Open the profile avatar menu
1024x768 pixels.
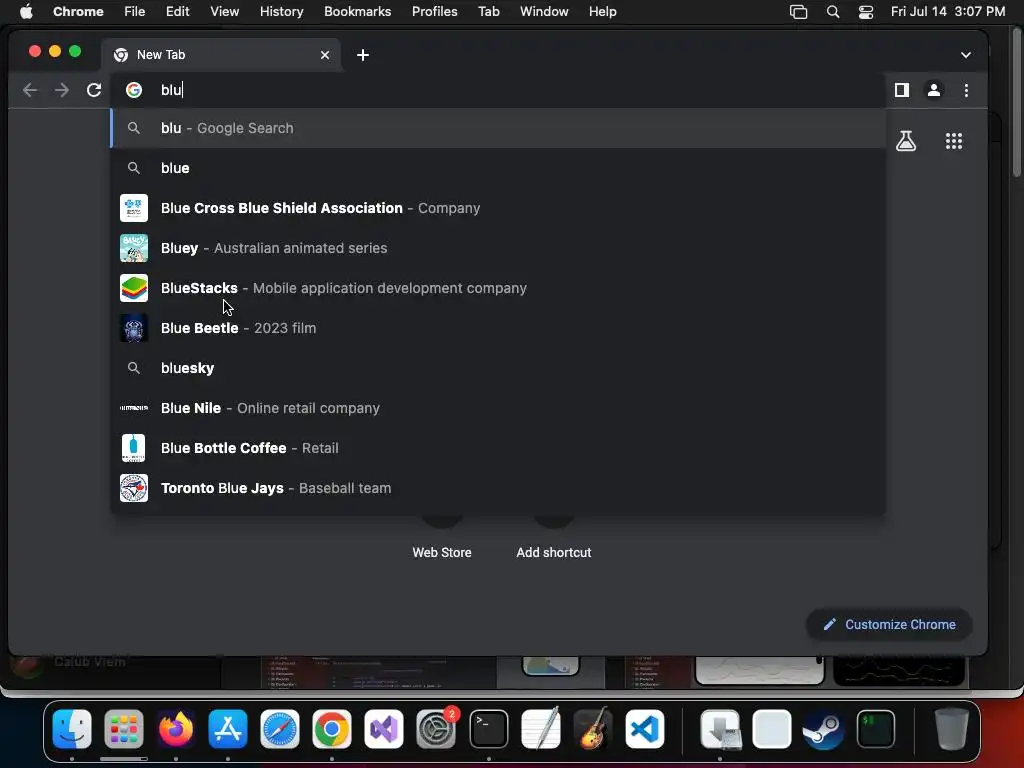pos(934,90)
